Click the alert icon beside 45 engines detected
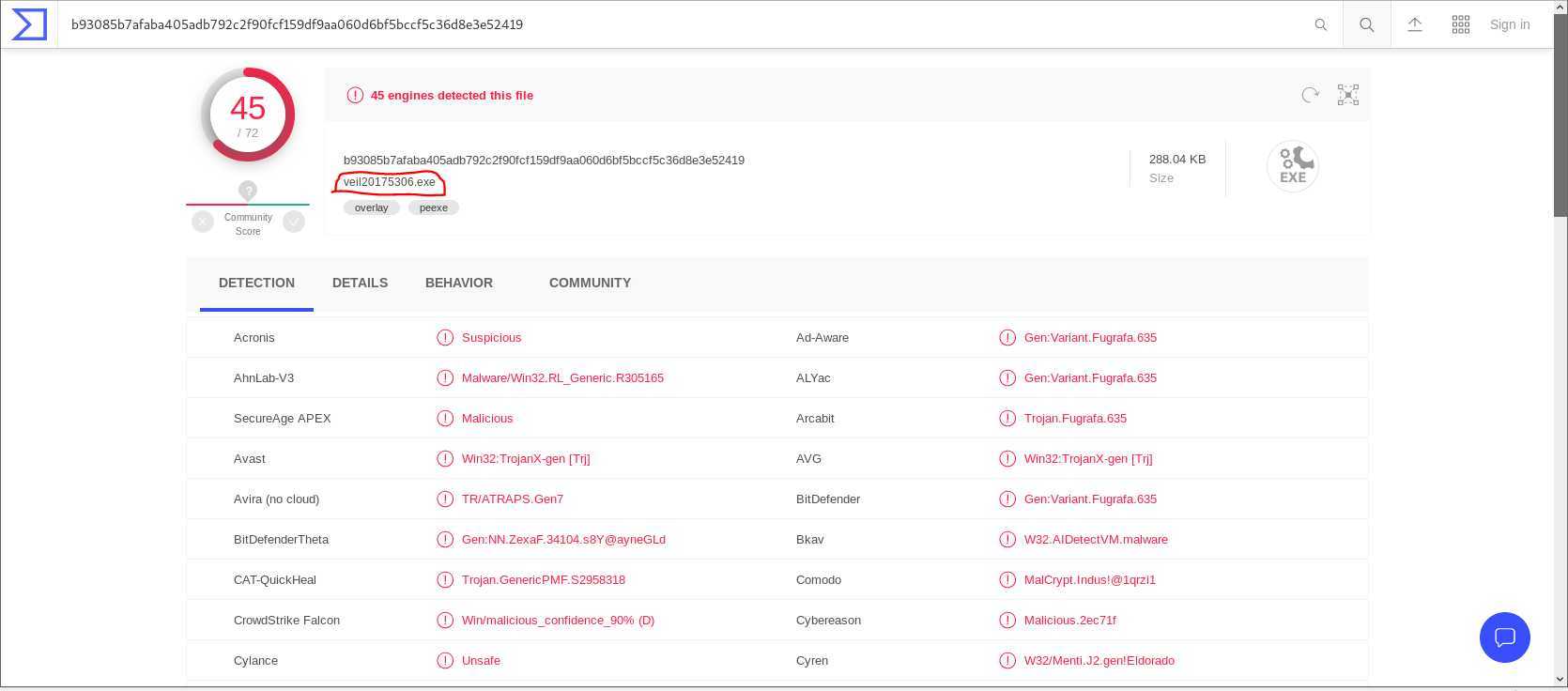Viewport: 1568px width, 691px height. click(x=355, y=95)
